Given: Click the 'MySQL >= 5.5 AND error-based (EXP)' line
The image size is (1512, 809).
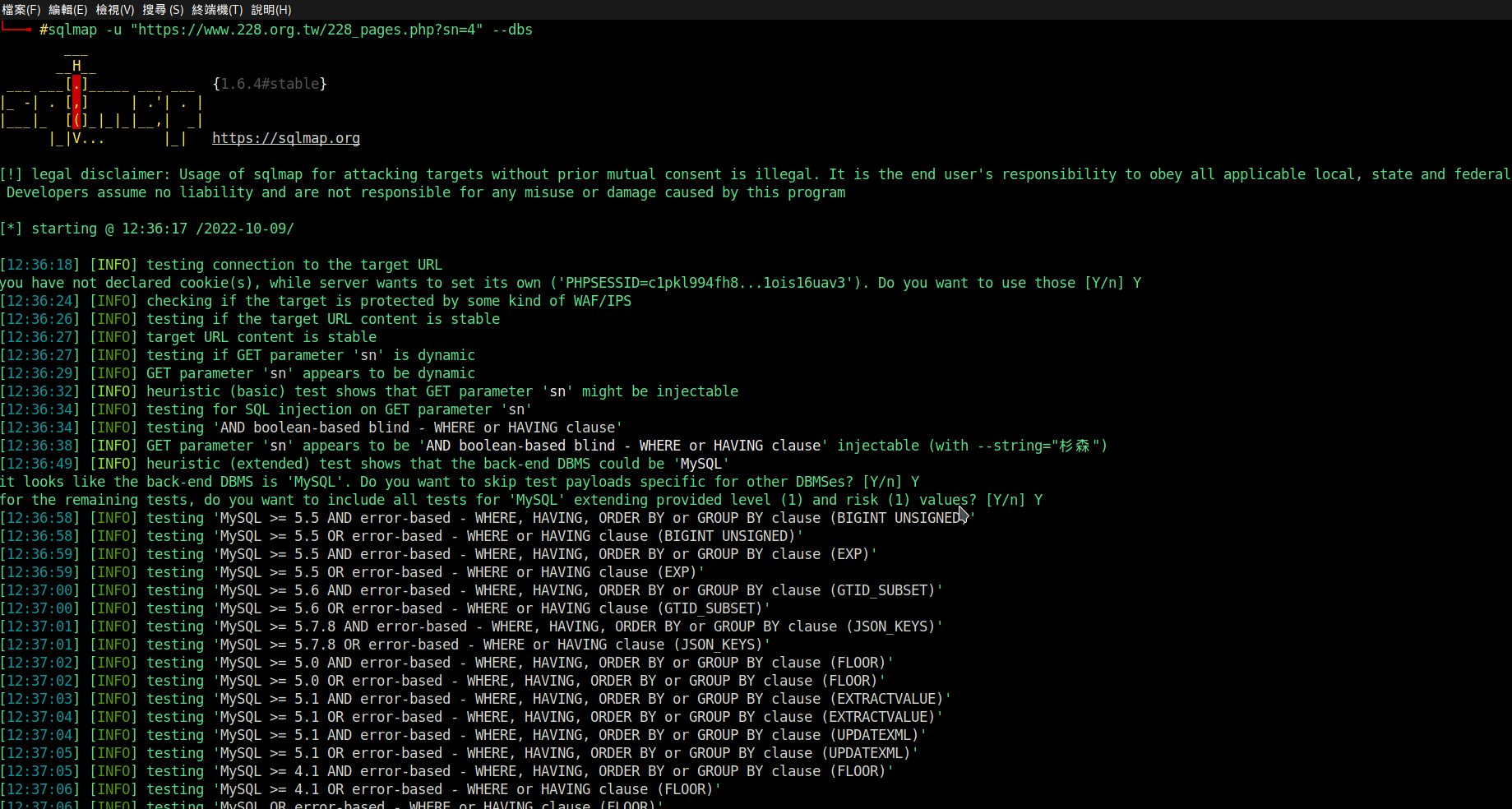Looking at the screenshot, I should click(x=439, y=554).
